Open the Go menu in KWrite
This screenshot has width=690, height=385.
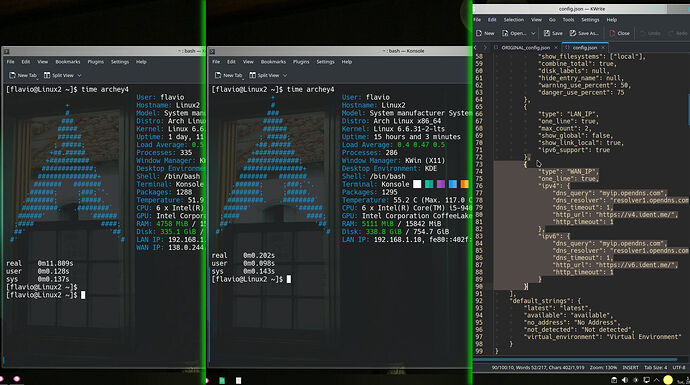pos(552,20)
